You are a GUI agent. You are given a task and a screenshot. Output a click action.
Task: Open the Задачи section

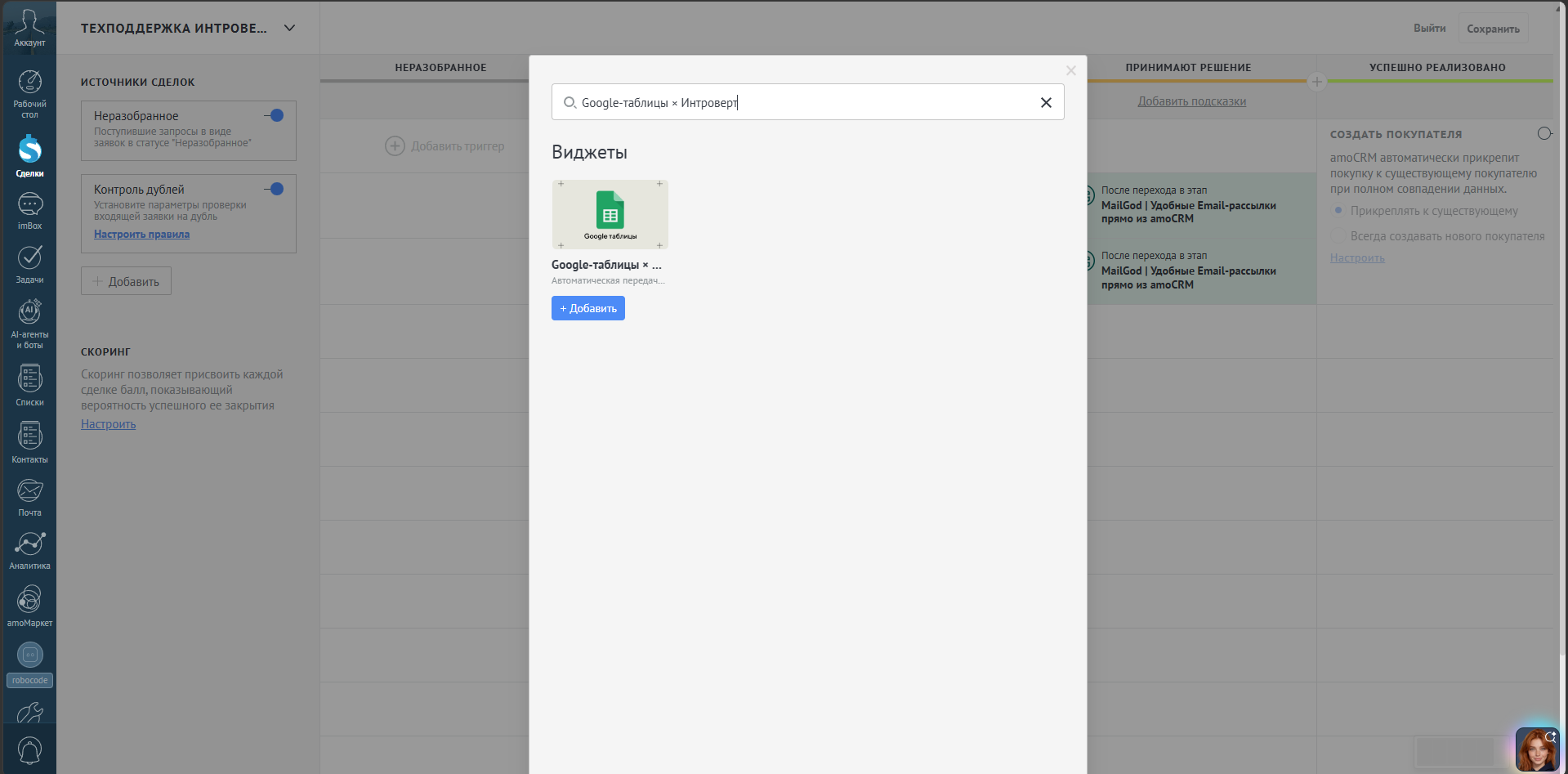[x=29, y=264]
